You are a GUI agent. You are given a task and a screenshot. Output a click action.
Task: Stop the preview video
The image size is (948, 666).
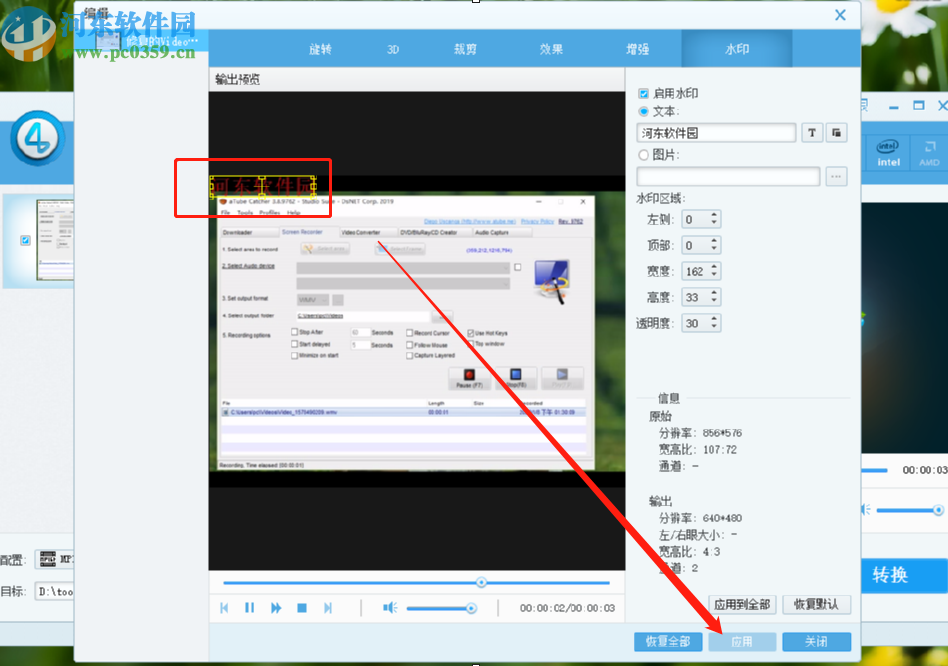click(301, 607)
